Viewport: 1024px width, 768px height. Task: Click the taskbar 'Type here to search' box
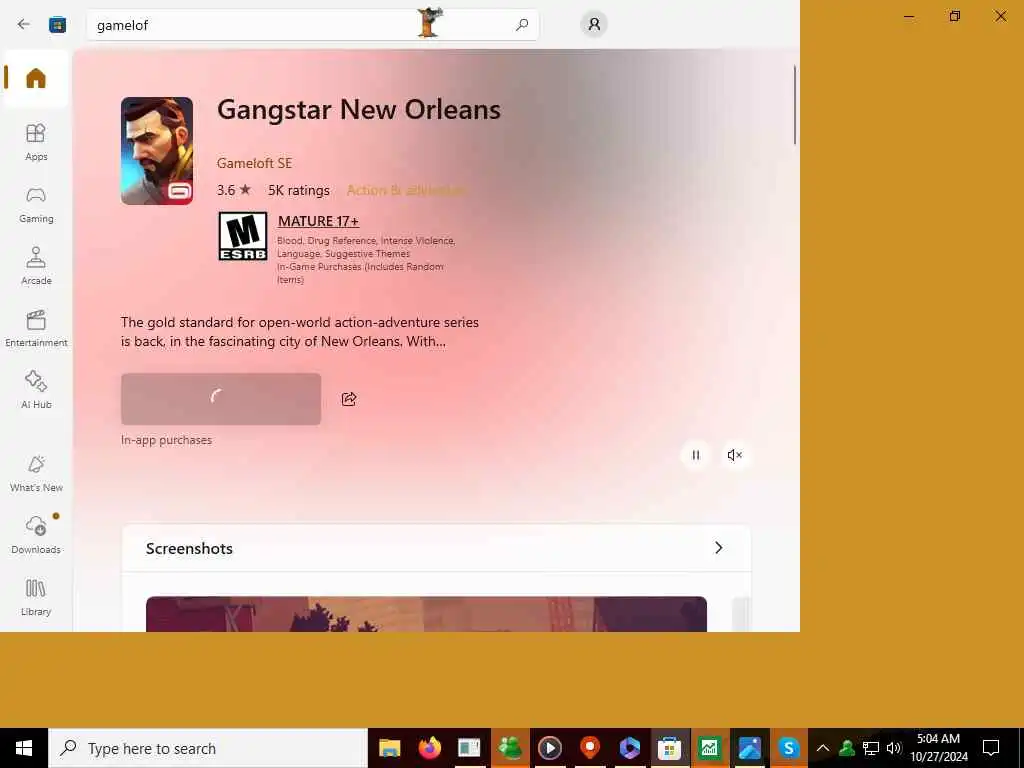coord(208,748)
